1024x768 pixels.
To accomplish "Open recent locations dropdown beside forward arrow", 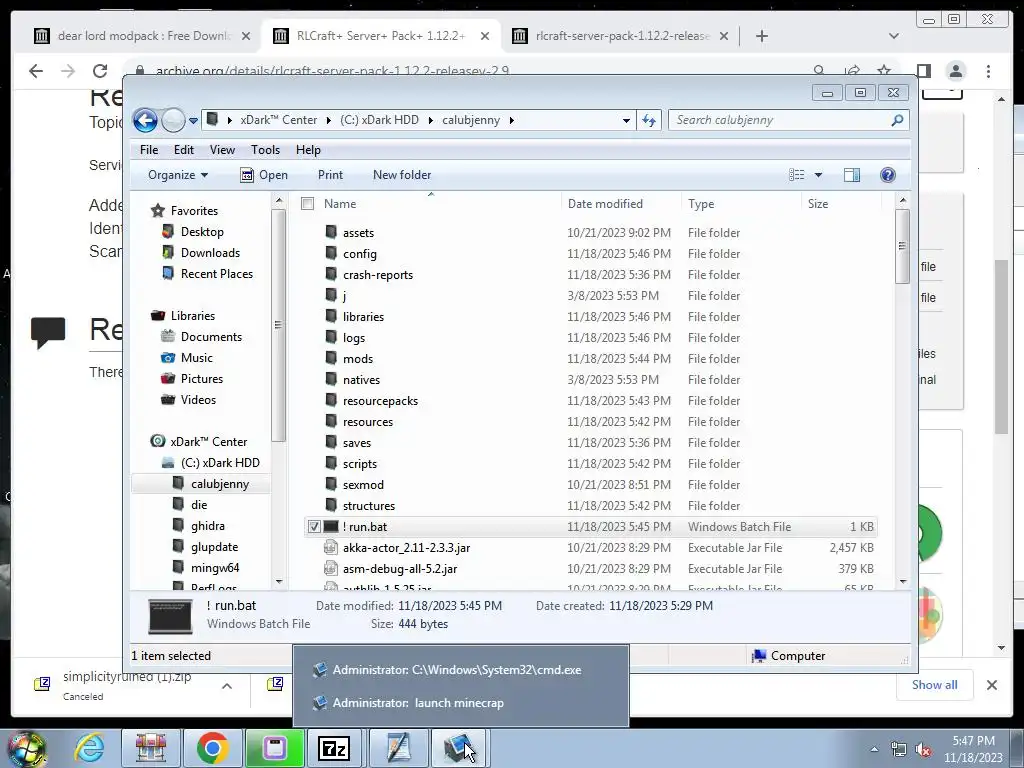I will coord(193,121).
